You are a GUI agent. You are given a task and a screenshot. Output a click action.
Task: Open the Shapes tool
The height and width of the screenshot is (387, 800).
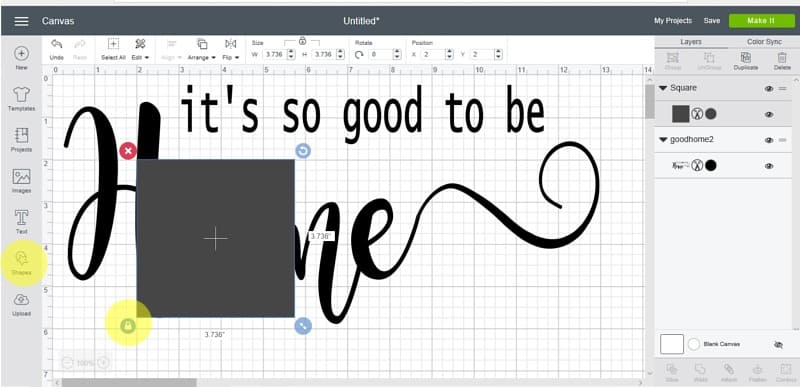21,263
